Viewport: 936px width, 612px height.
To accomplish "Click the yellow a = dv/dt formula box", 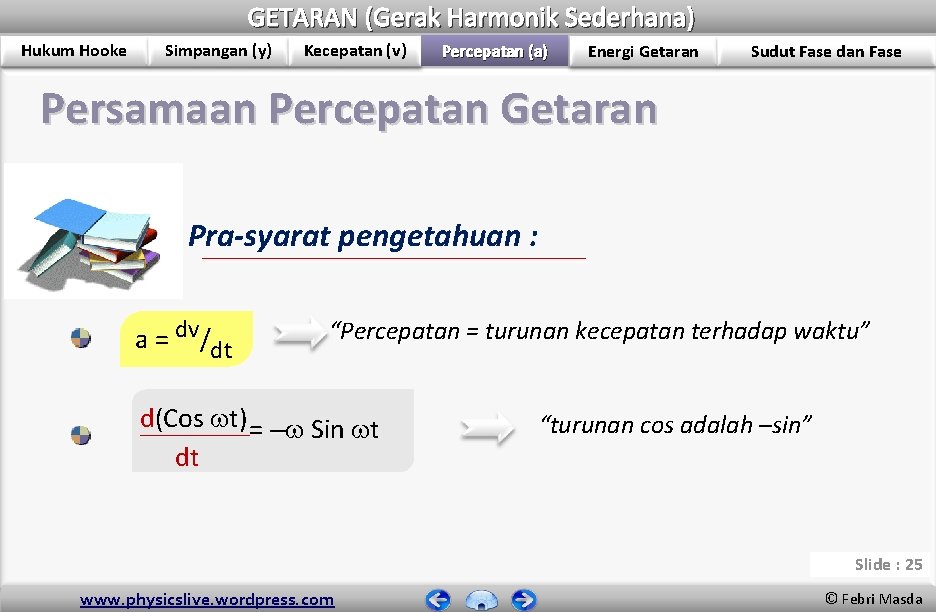I will [x=186, y=339].
